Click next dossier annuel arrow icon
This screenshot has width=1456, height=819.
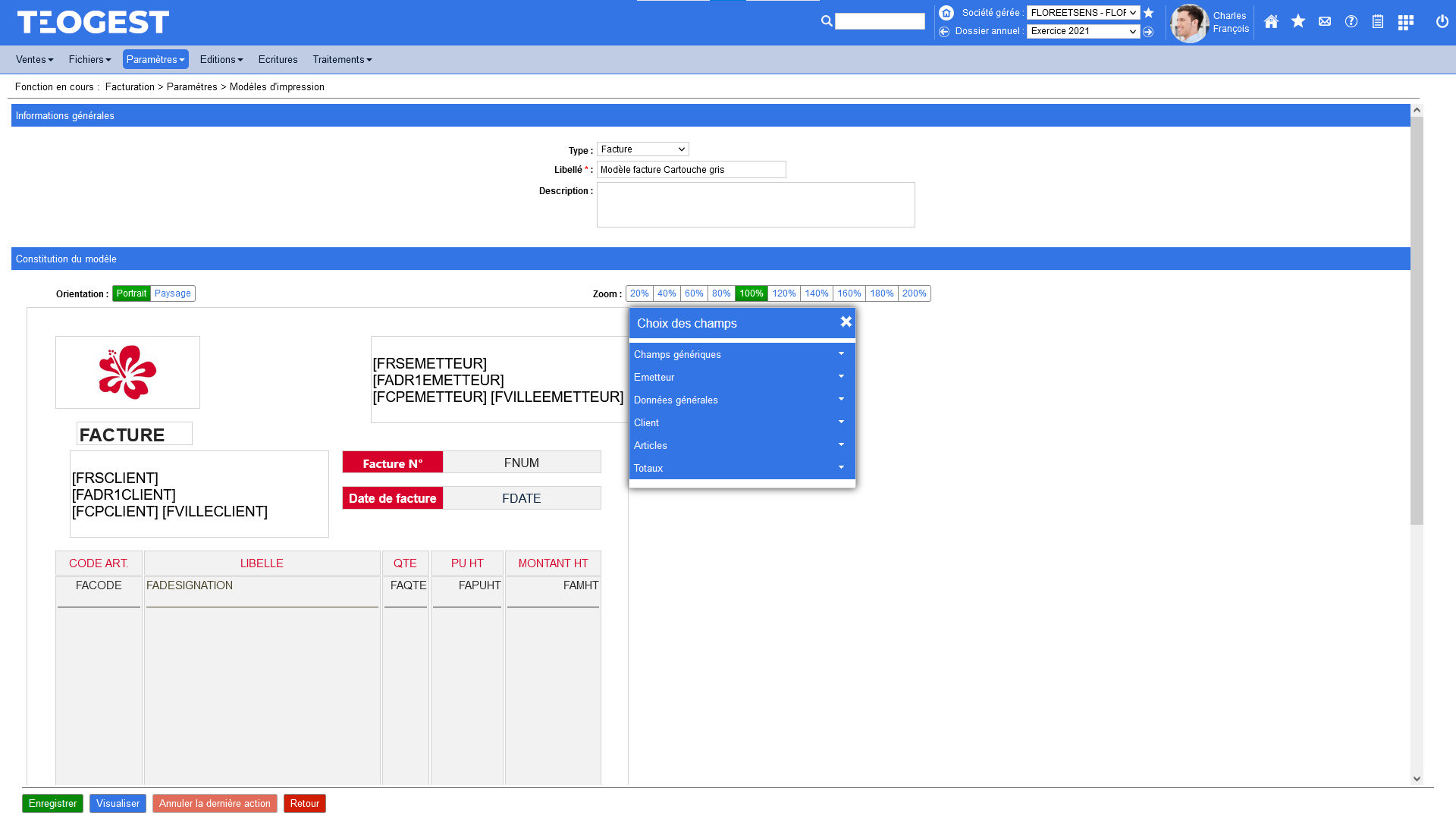pos(1148,32)
